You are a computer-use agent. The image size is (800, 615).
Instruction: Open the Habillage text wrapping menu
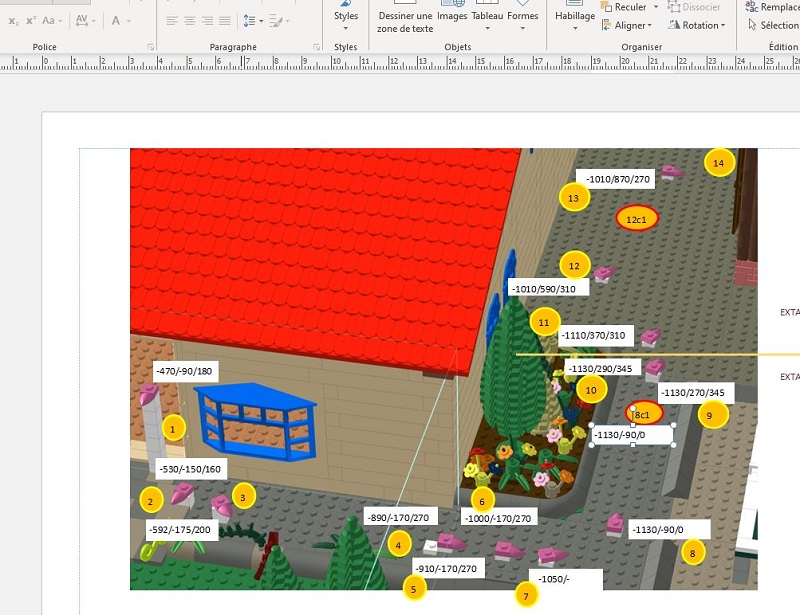pos(575,16)
